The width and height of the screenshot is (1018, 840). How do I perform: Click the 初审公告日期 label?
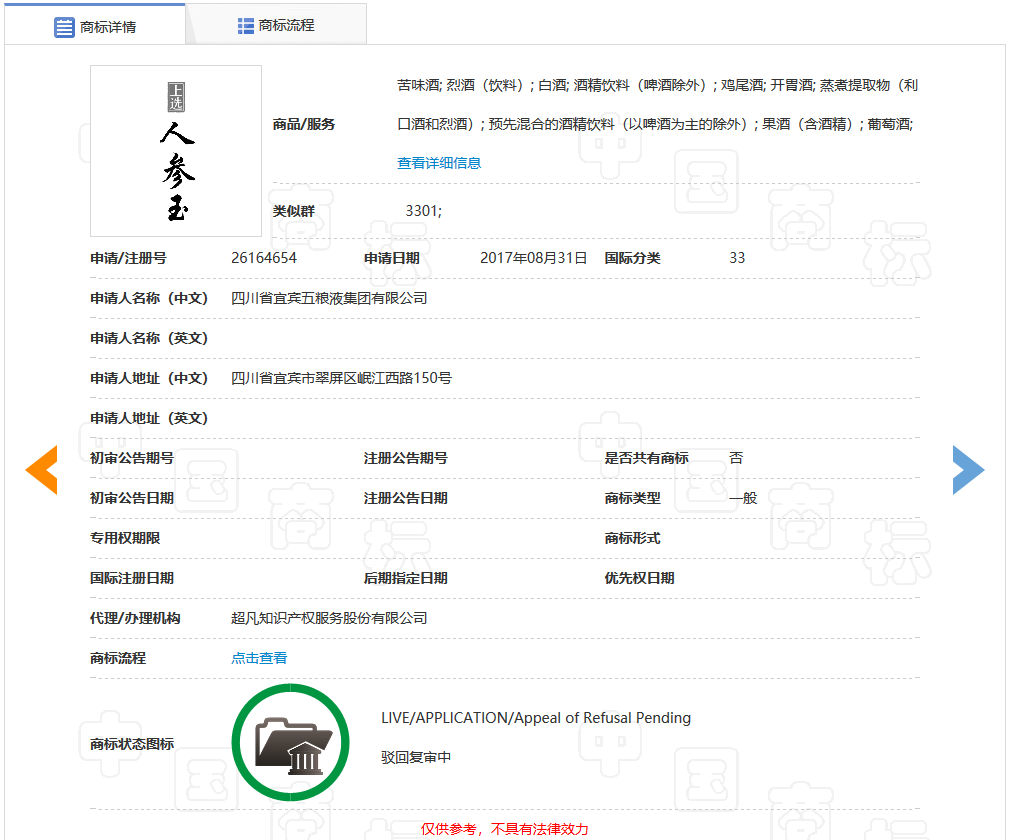132,498
